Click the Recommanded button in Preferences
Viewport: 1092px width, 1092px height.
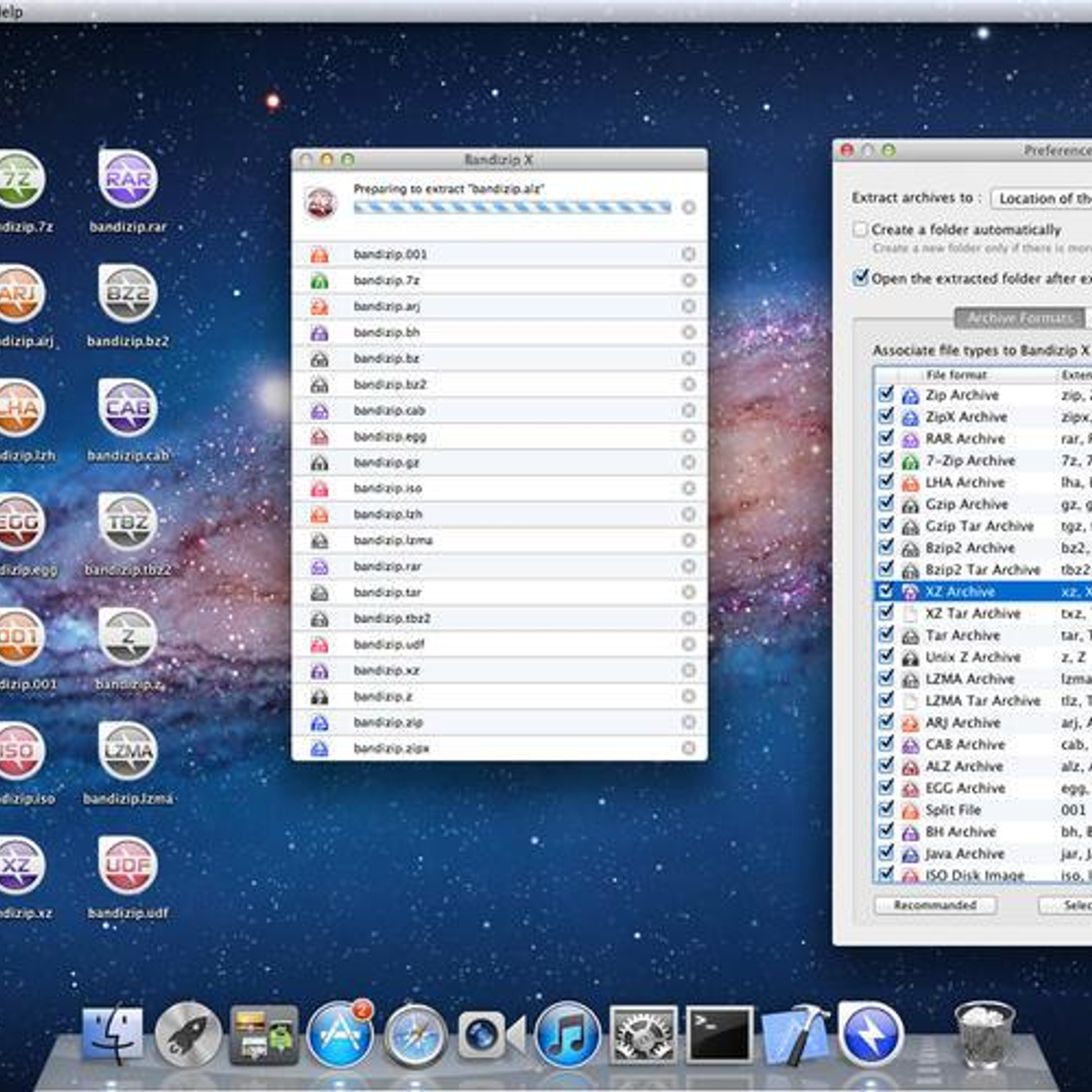tap(935, 905)
